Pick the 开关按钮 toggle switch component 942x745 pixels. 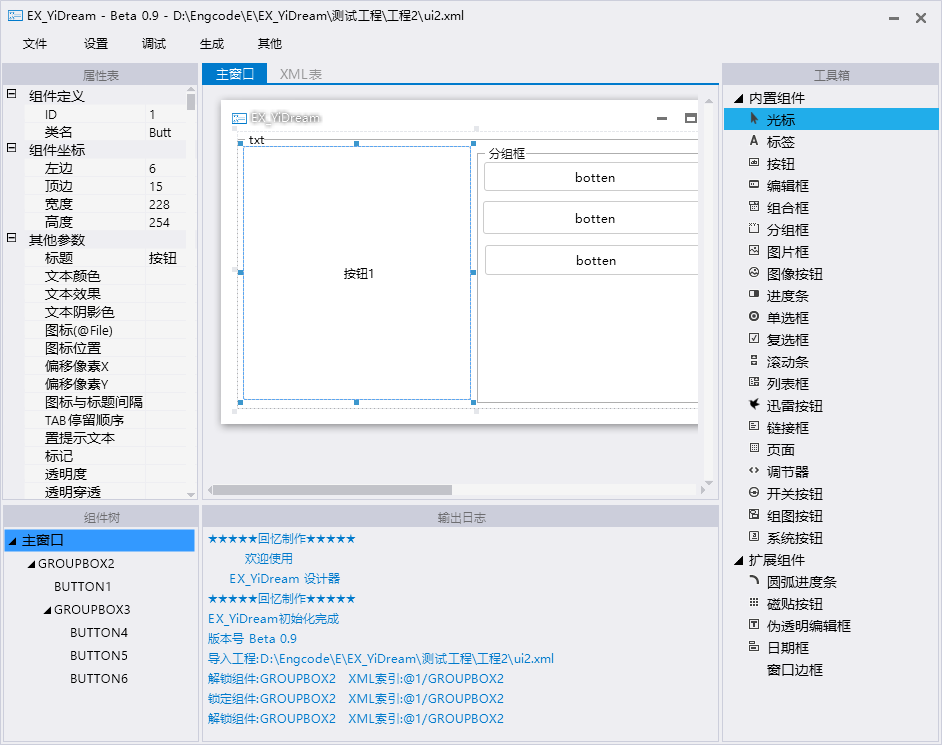click(794, 494)
